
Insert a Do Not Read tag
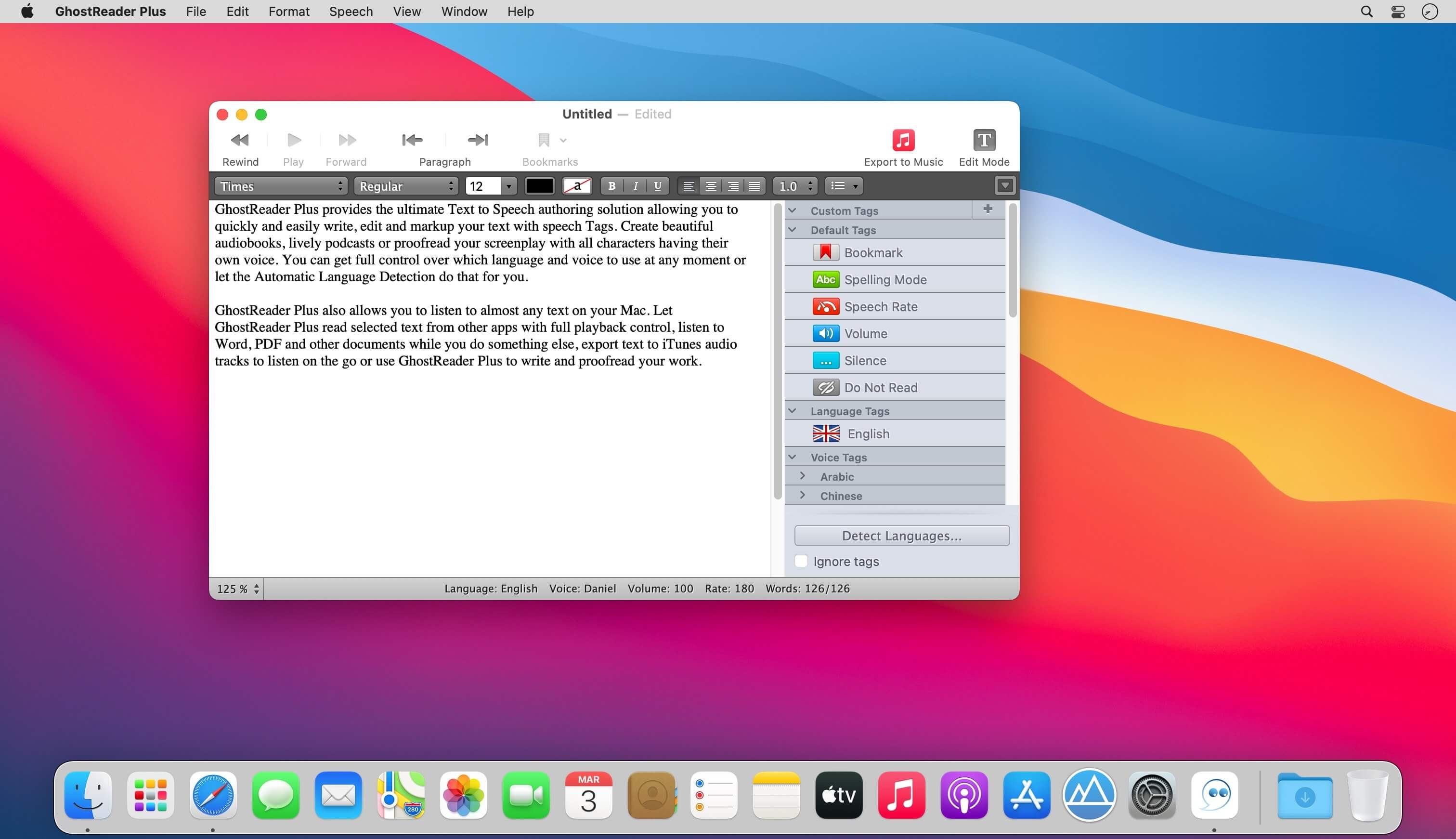click(895, 388)
